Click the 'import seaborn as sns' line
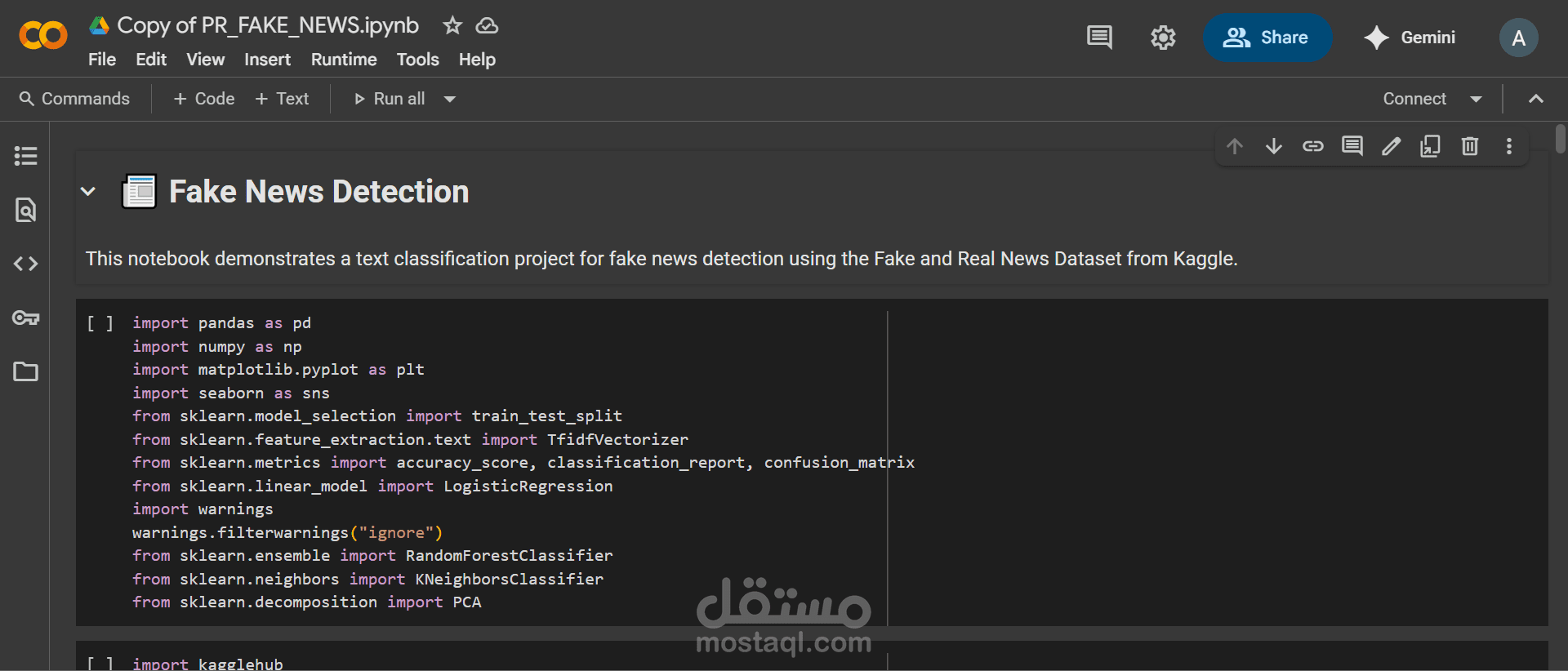 click(x=231, y=393)
